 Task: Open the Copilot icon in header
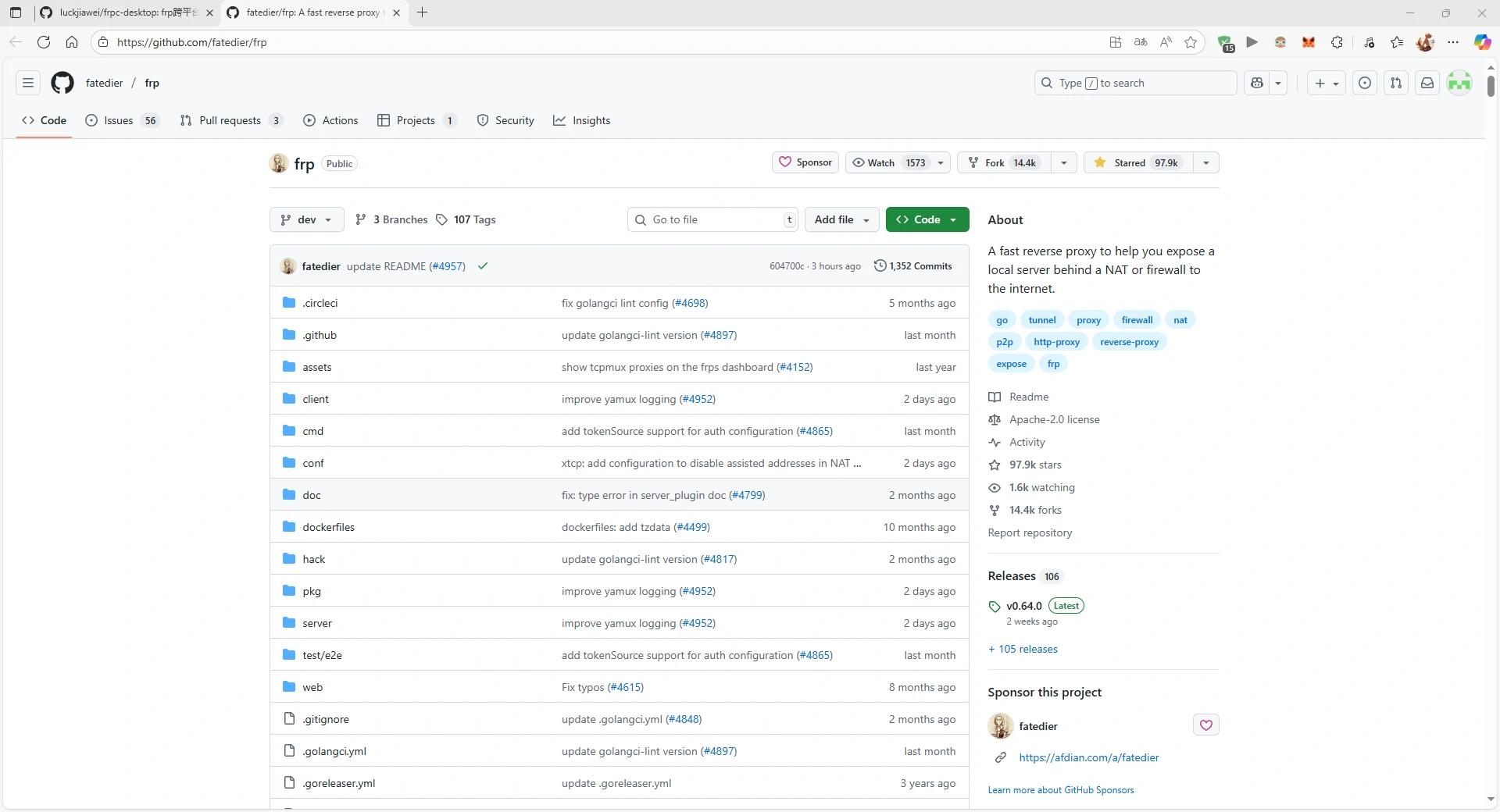tap(1257, 83)
